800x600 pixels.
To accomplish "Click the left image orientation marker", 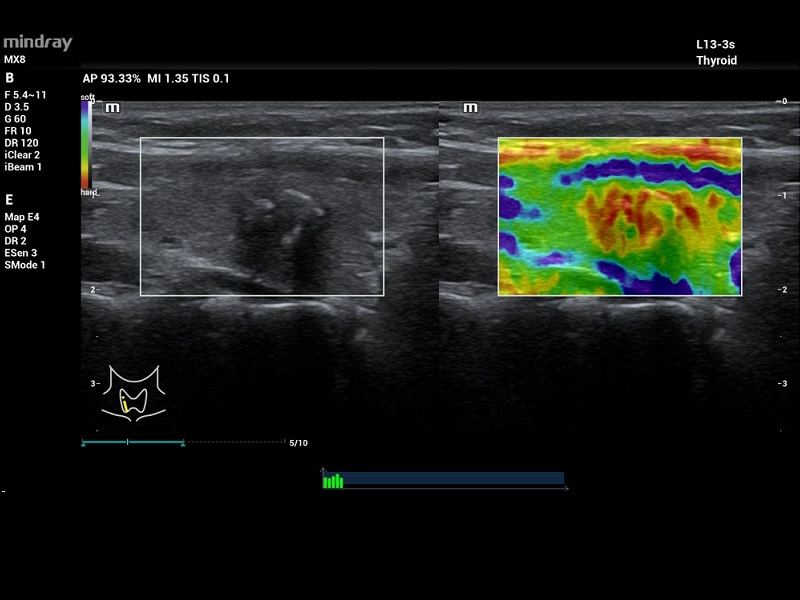I will coord(113,108).
